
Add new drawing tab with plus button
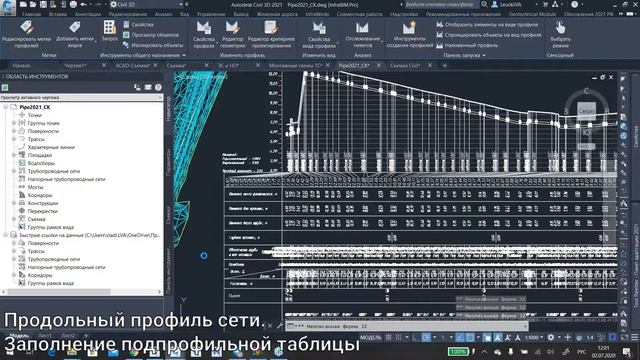click(444, 65)
